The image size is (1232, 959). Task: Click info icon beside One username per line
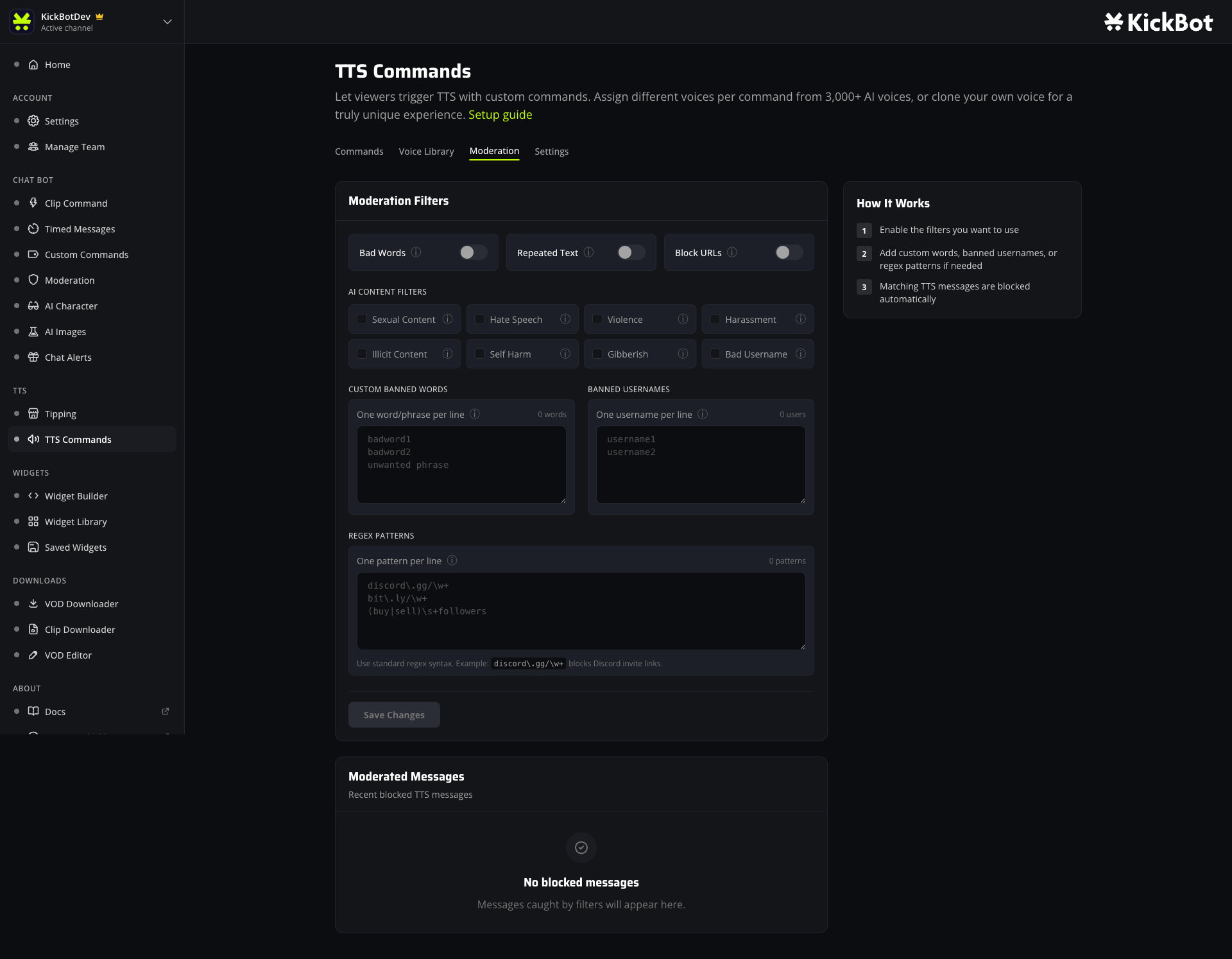point(703,414)
